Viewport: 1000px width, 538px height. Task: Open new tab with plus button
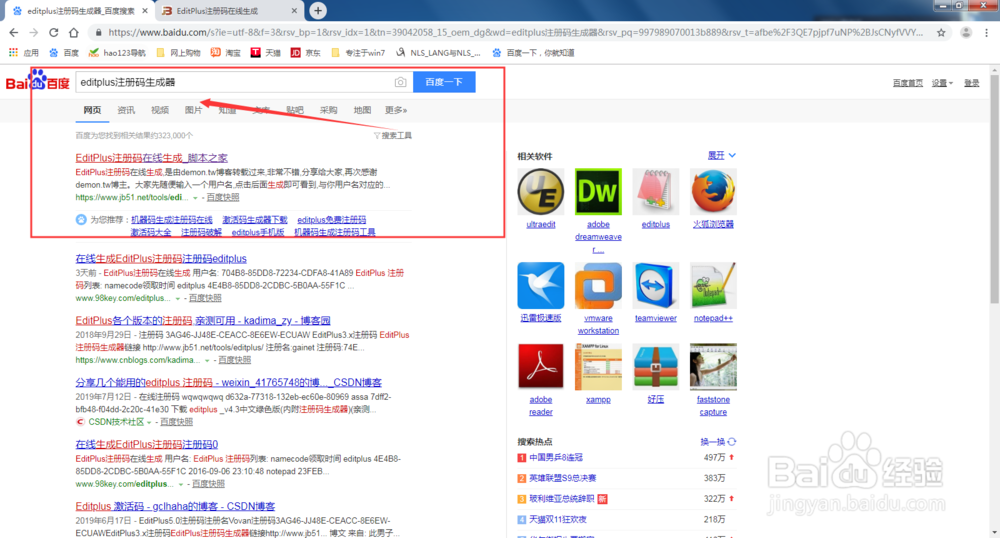coord(318,10)
